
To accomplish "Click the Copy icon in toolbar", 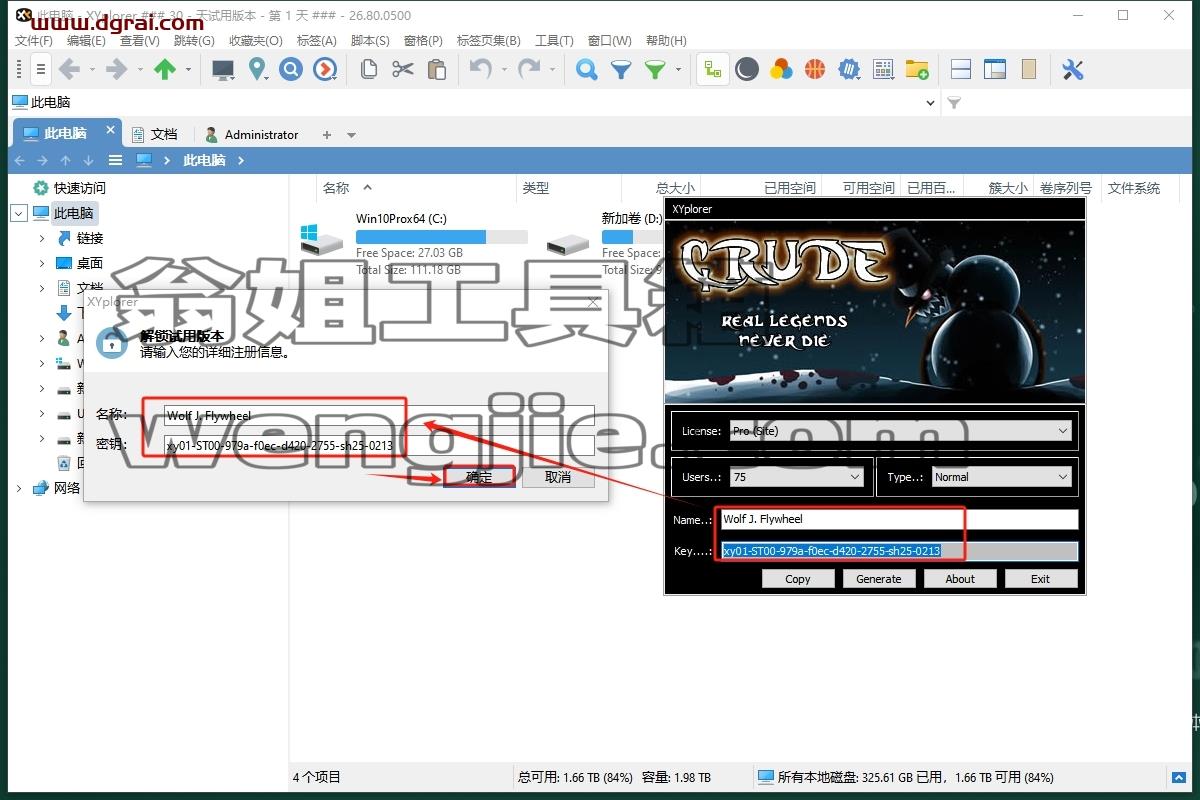I will 369,69.
